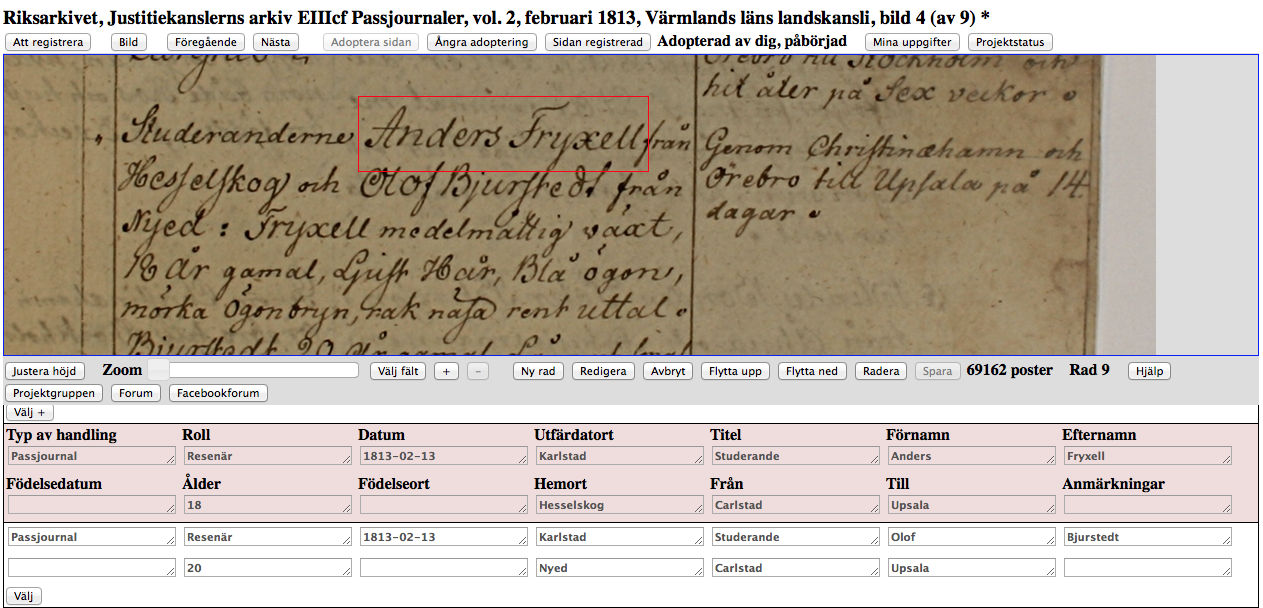Screen dimensions: 1263x608
Task: Open Hjälp
Action: coord(1149,371)
